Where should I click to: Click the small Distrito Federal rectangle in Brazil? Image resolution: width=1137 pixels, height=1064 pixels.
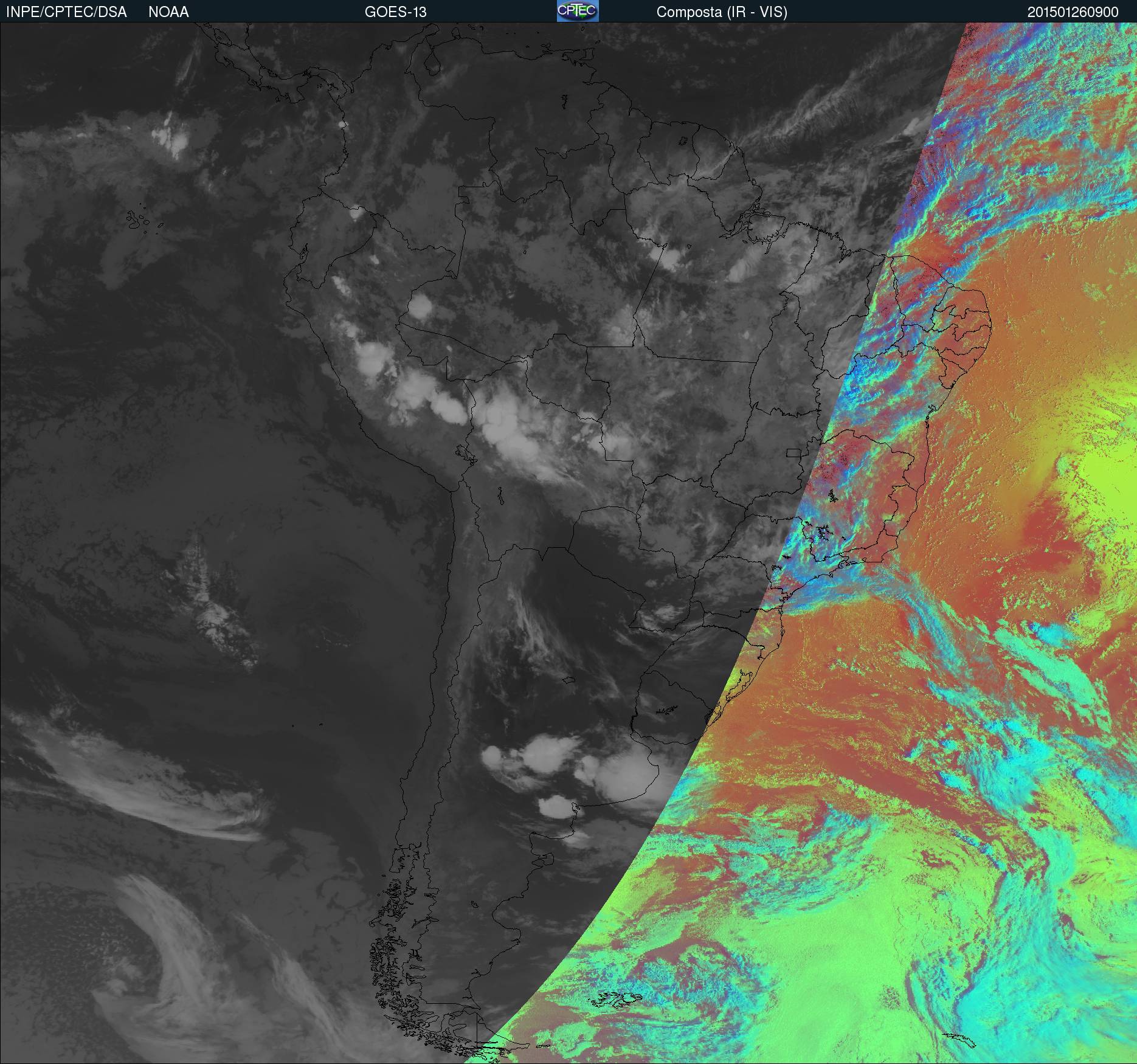click(x=793, y=452)
